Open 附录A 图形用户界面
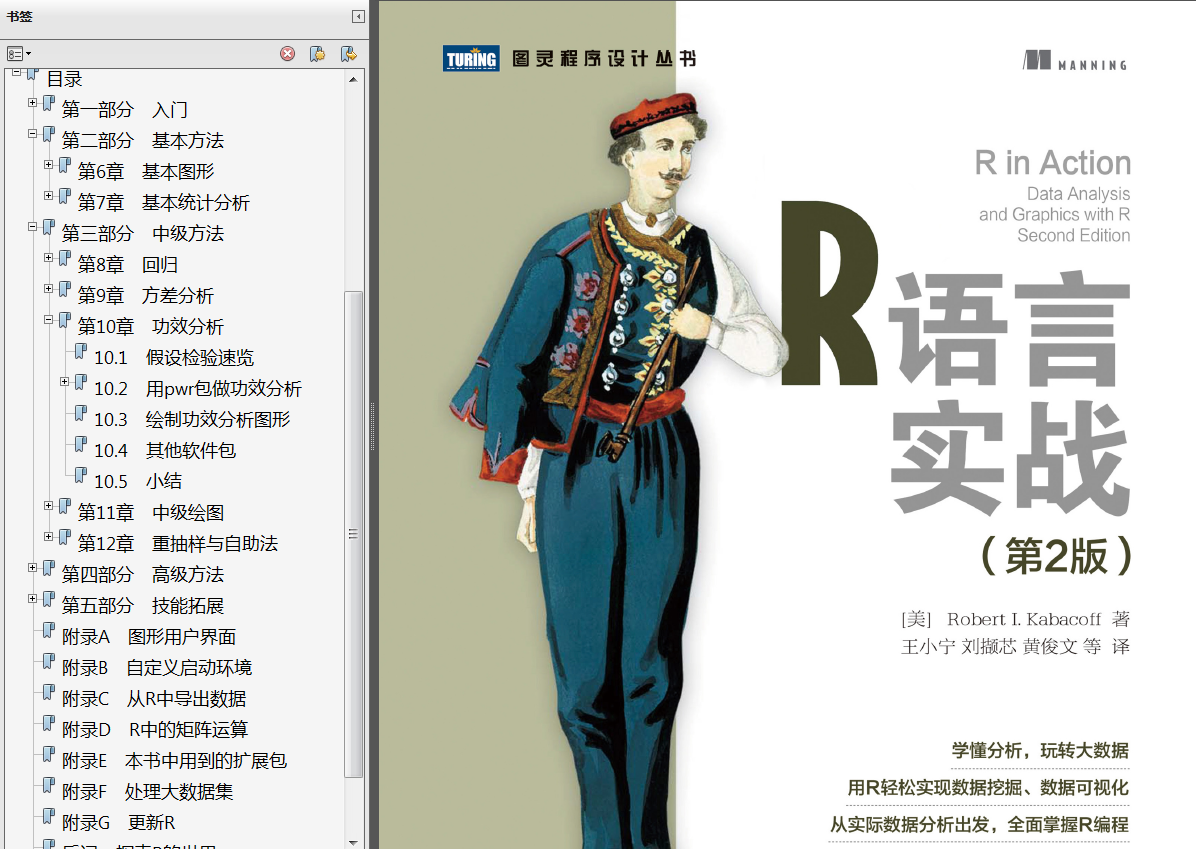This screenshot has width=1196, height=849. (x=149, y=637)
